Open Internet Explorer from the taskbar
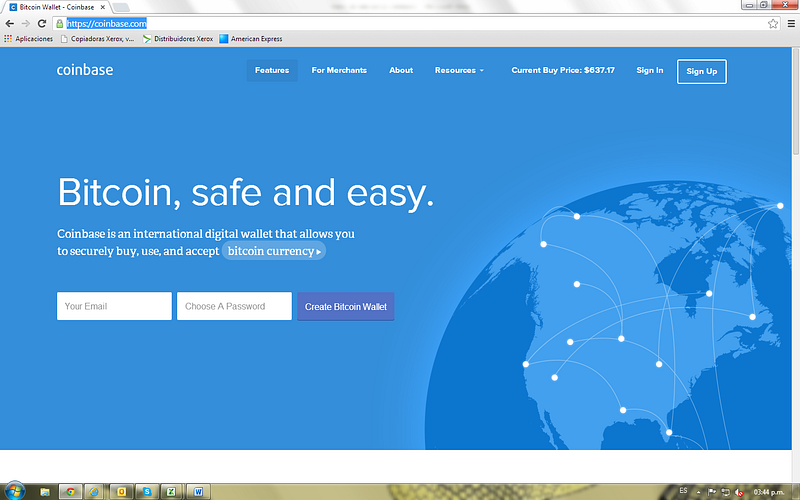Image resolution: width=800 pixels, height=500 pixels. pyautogui.click(x=95, y=492)
